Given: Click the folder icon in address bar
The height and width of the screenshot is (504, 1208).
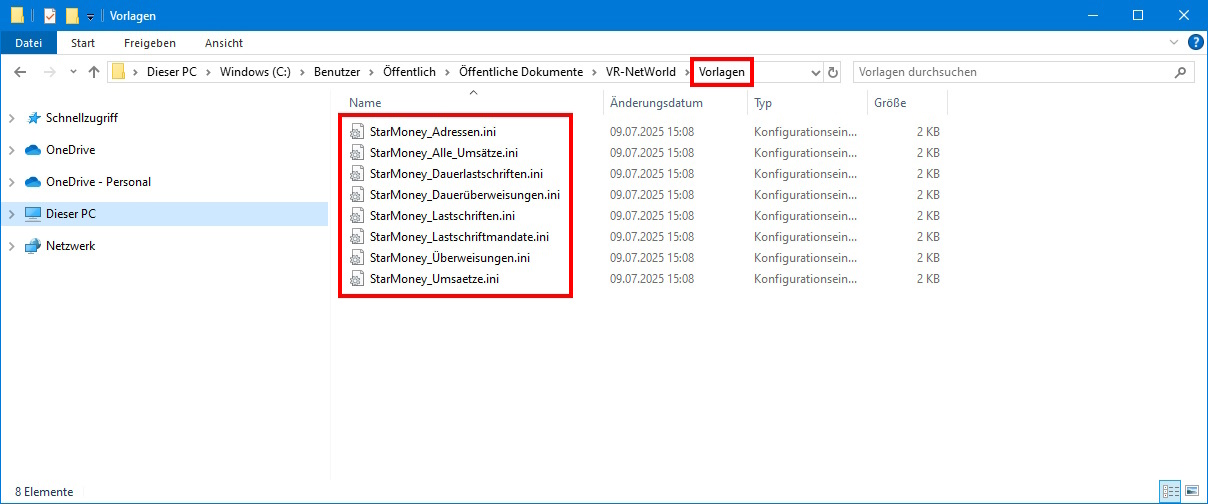Looking at the screenshot, I should pos(119,72).
